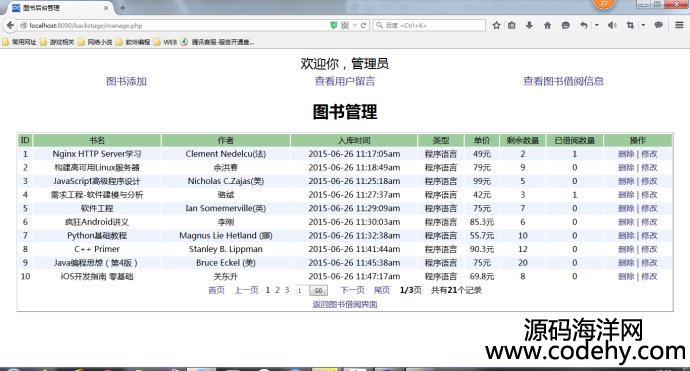Open the address bar history dropdown arrow
Viewport: 690px width, 371px height.
point(355,26)
